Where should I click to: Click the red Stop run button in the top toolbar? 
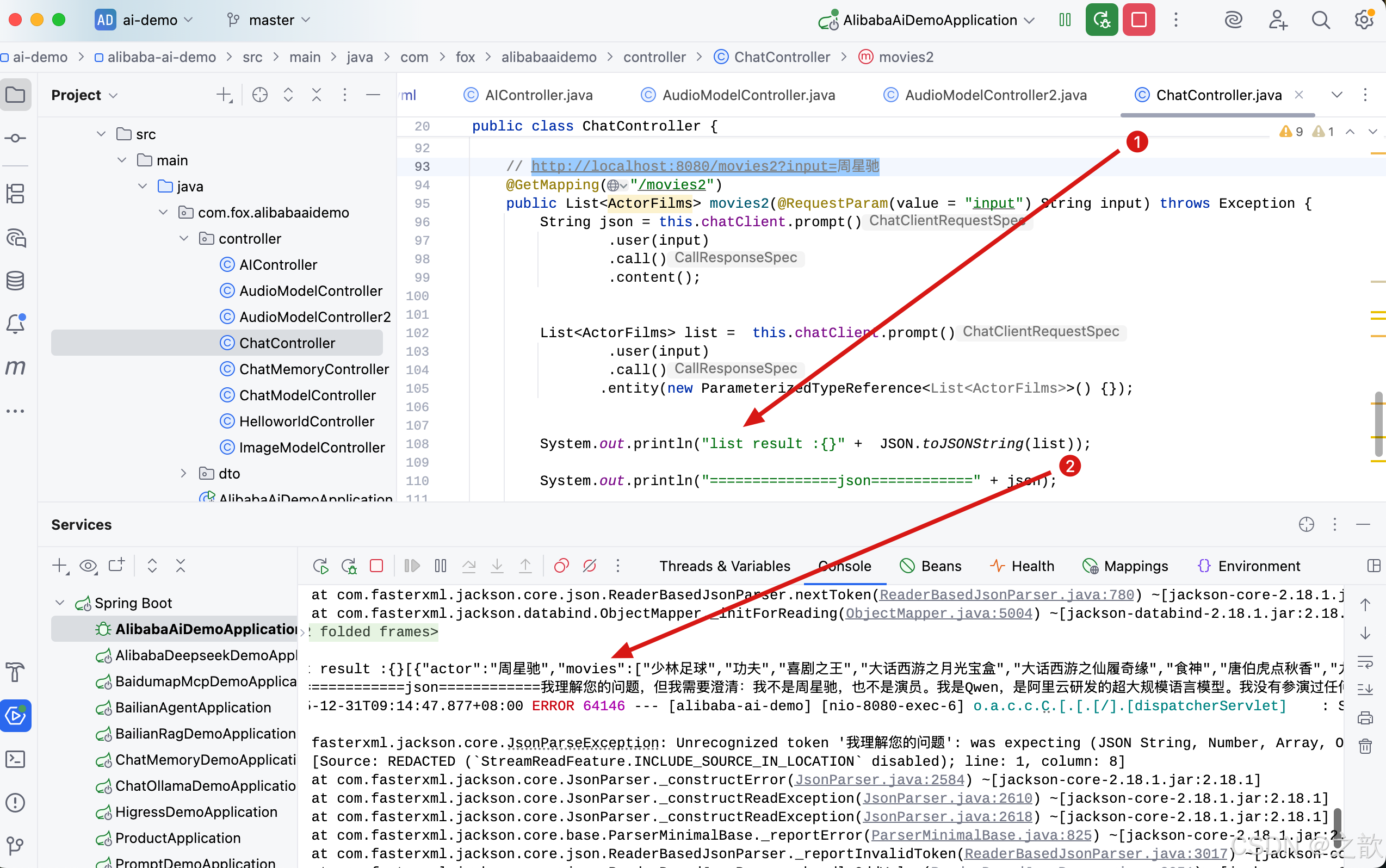tap(1138, 20)
